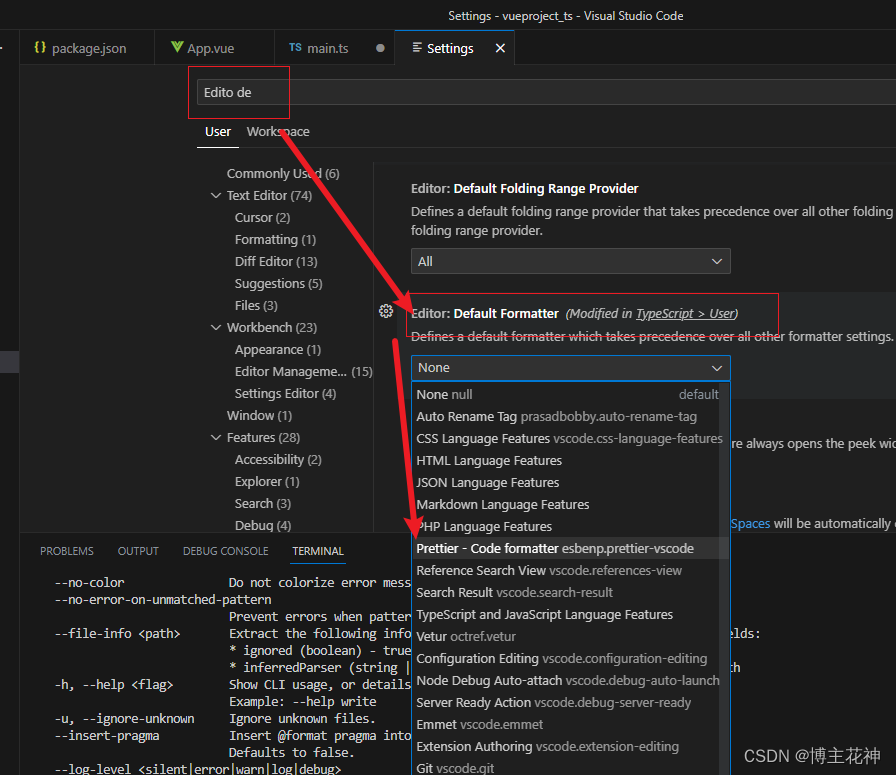Open Debug (4) settings section
This screenshot has width=896, height=775.
click(263, 525)
